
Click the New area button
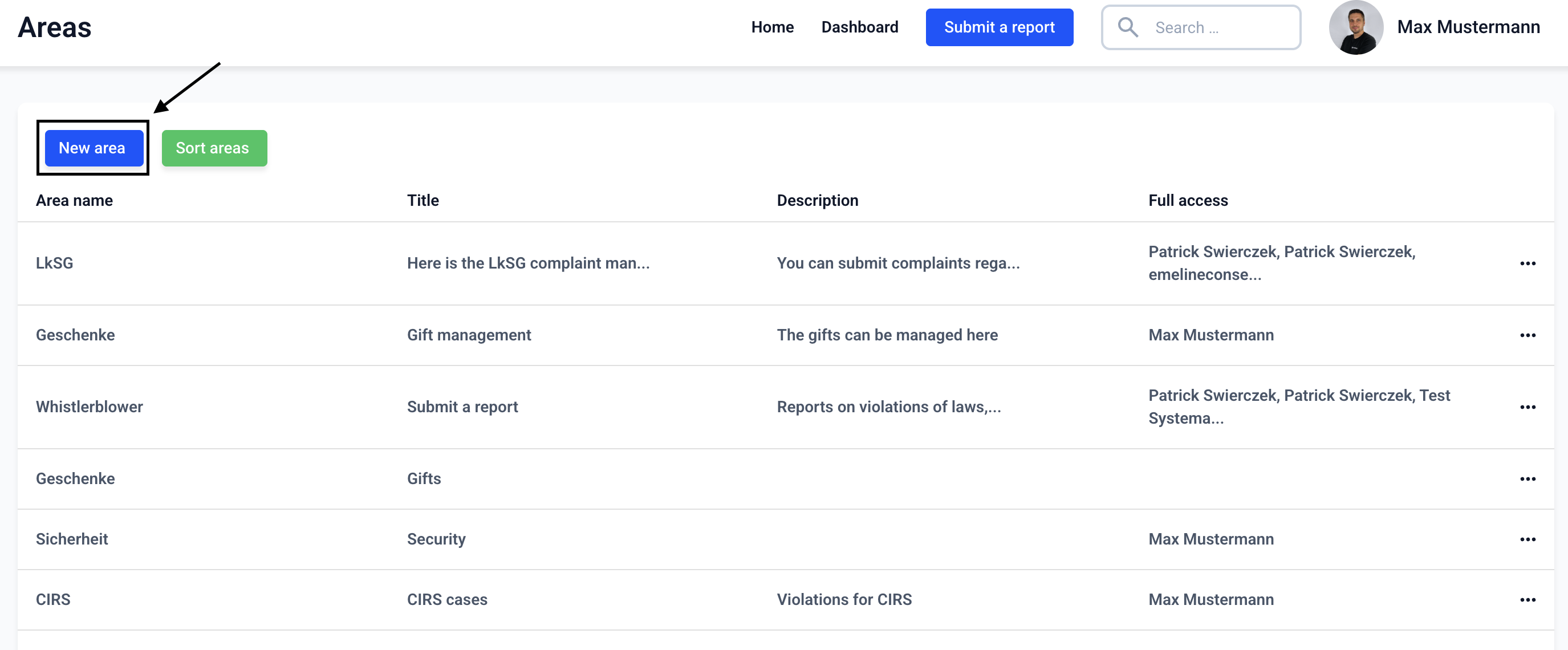tap(92, 148)
